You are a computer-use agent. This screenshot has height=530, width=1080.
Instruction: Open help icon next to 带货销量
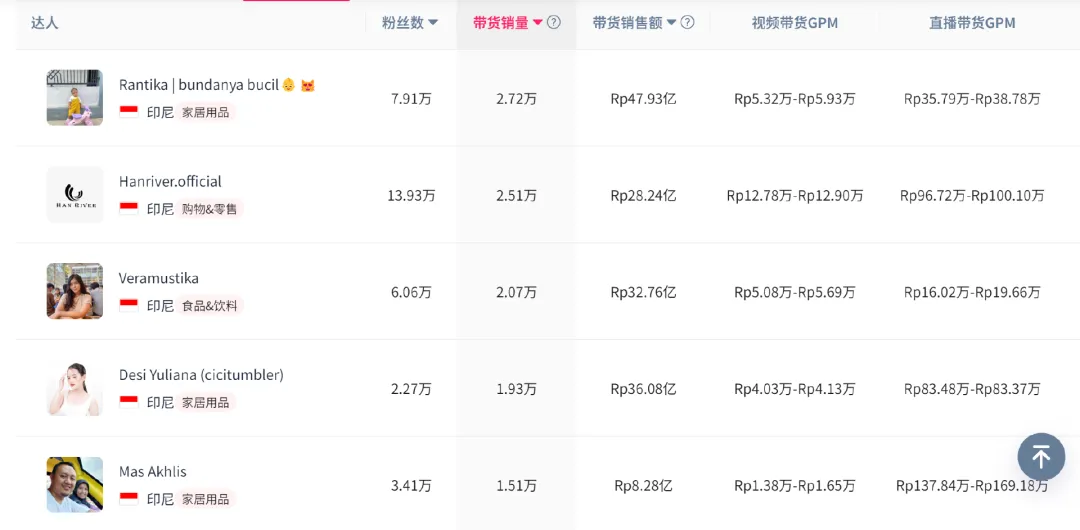point(554,23)
